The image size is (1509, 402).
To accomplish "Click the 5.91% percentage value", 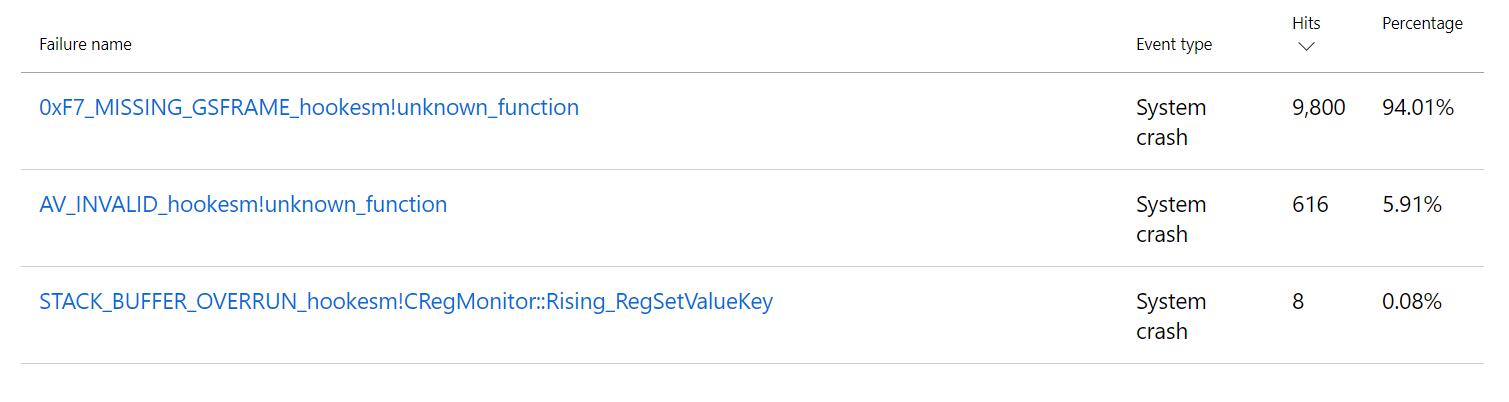I will pyautogui.click(x=1411, y=204).
